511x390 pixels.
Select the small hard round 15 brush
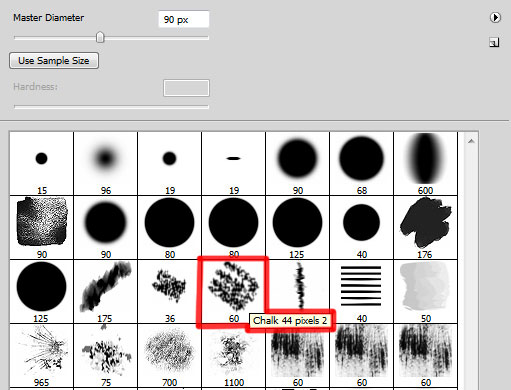click(x=41, y=163)
